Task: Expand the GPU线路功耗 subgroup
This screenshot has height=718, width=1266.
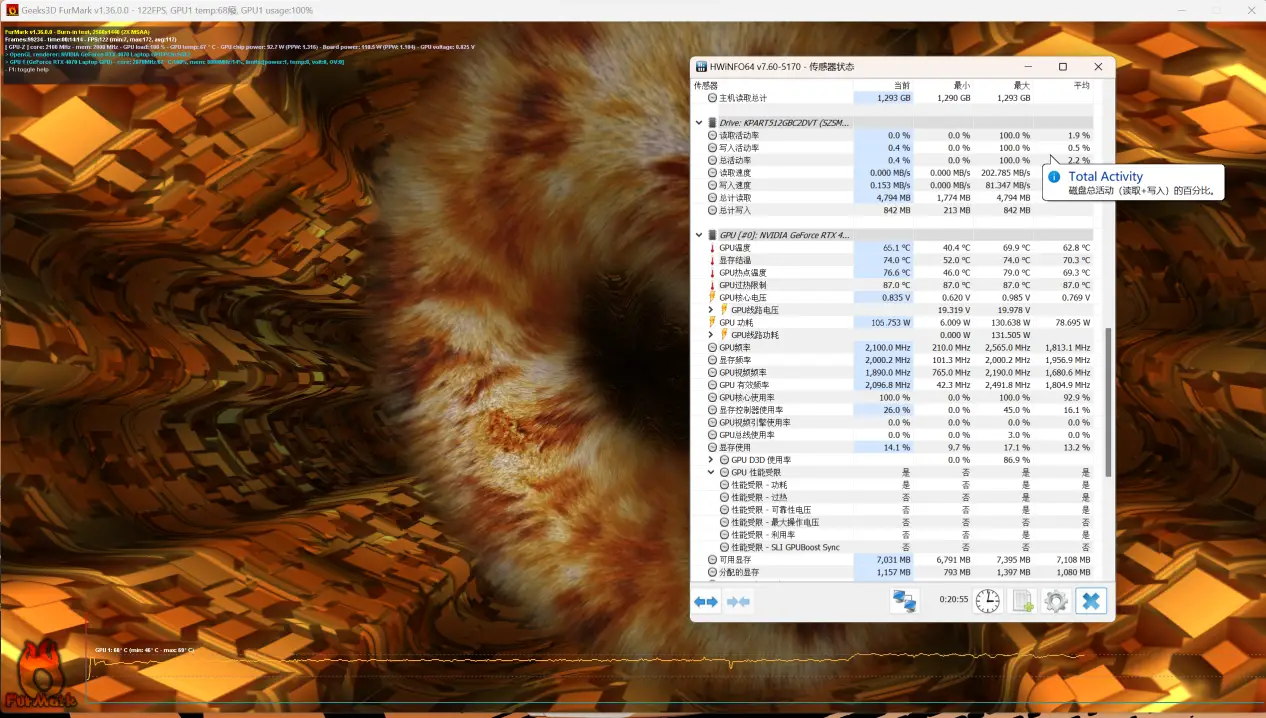Action: pos(711,335)
